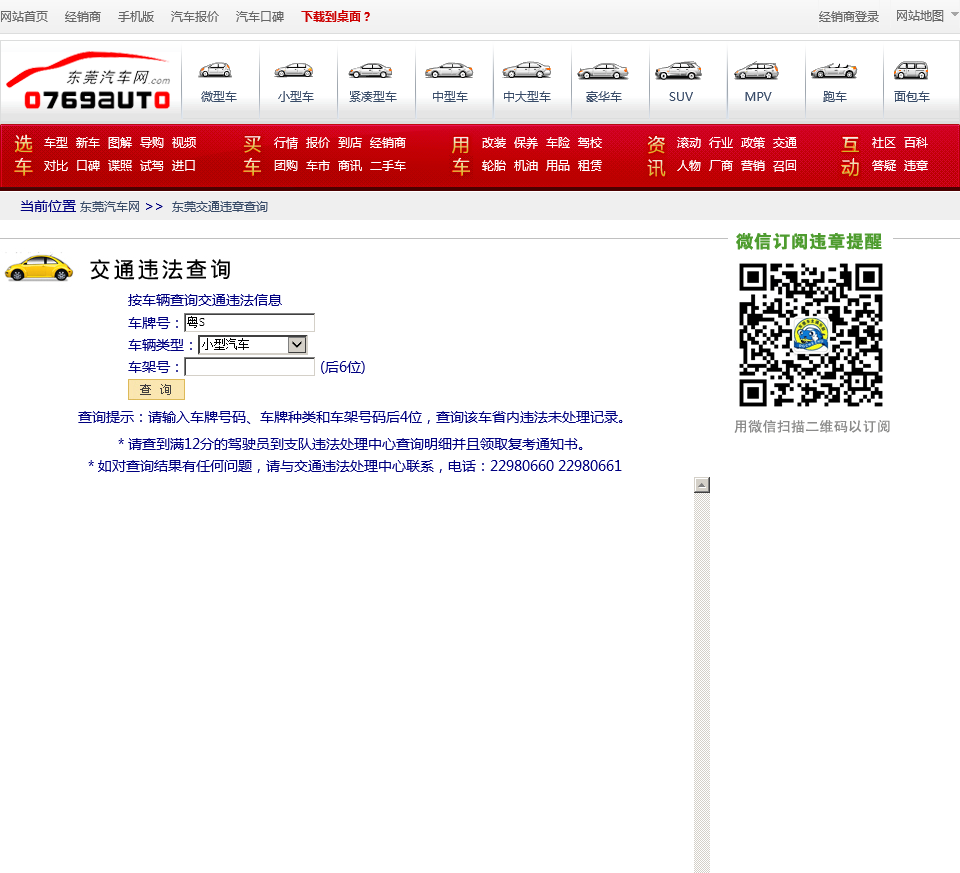
Task: Click 东莞交通违章查询 in the breadcrumb
Action: tap(220, 207)
